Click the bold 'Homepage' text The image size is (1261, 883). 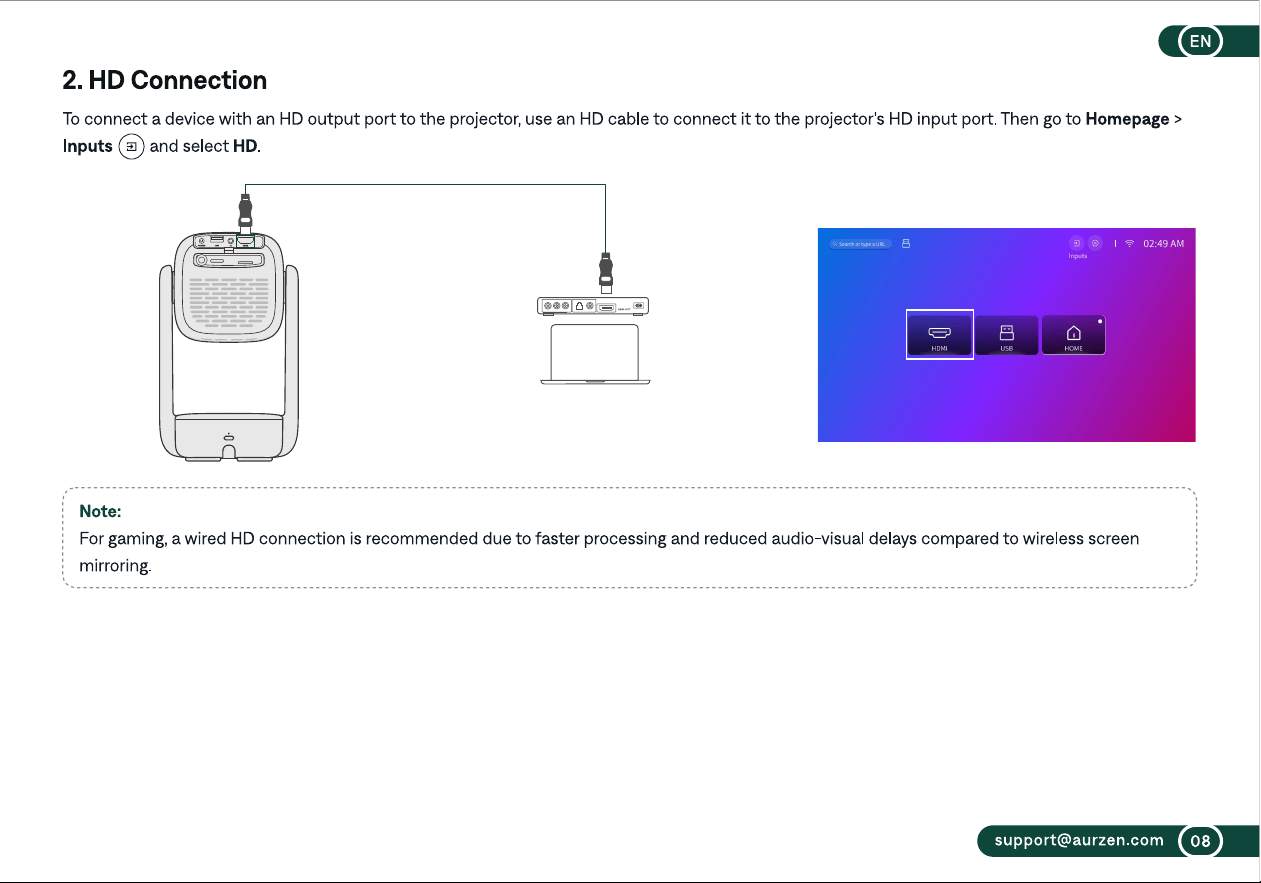click(x=1127, y=119)
